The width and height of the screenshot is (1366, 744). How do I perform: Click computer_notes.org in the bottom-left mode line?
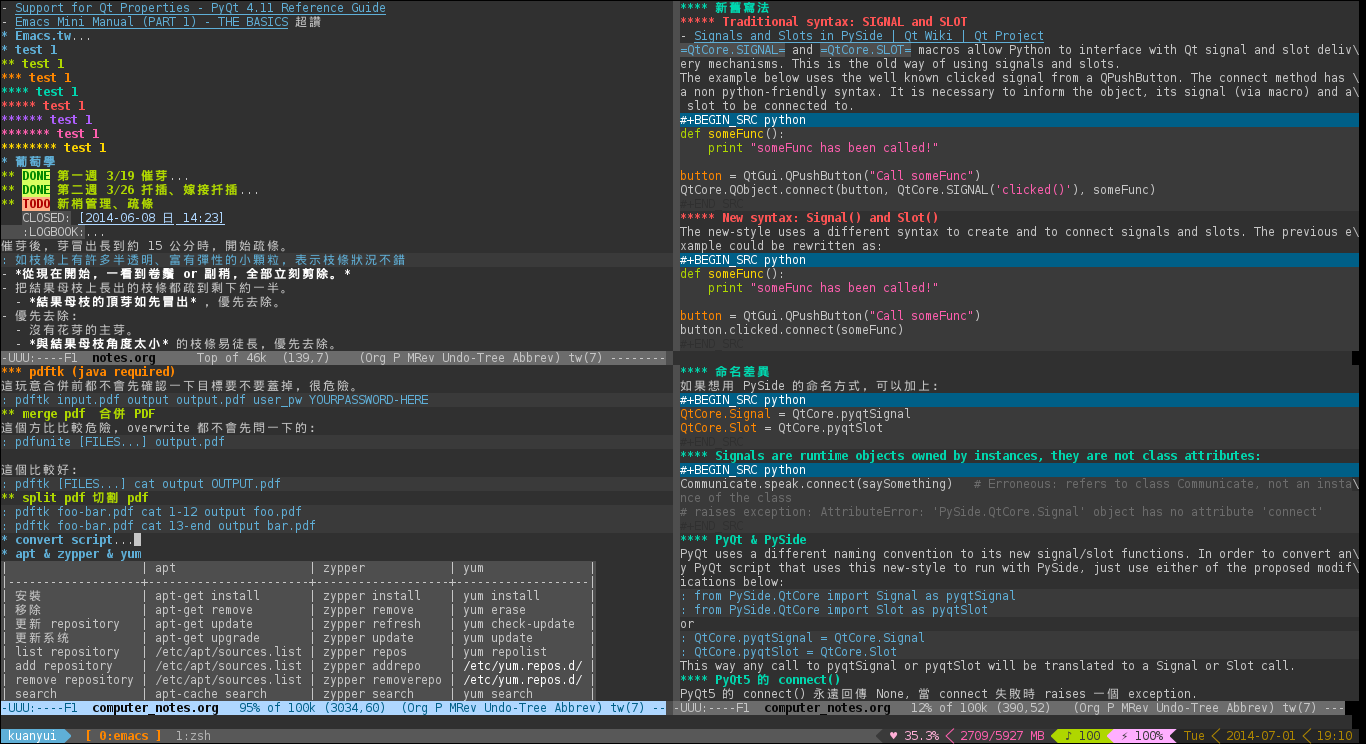tap(155, 708)
